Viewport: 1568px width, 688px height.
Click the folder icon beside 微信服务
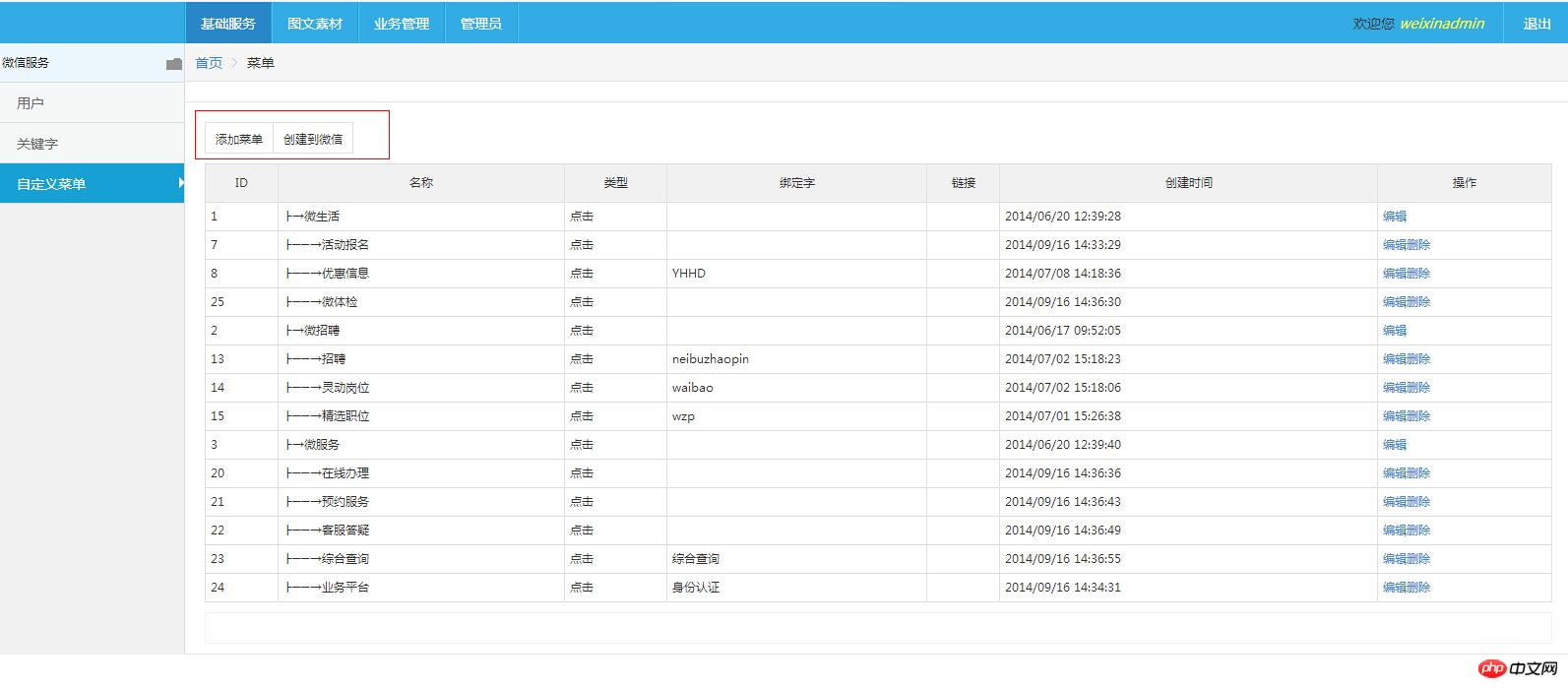click(174, 64)
